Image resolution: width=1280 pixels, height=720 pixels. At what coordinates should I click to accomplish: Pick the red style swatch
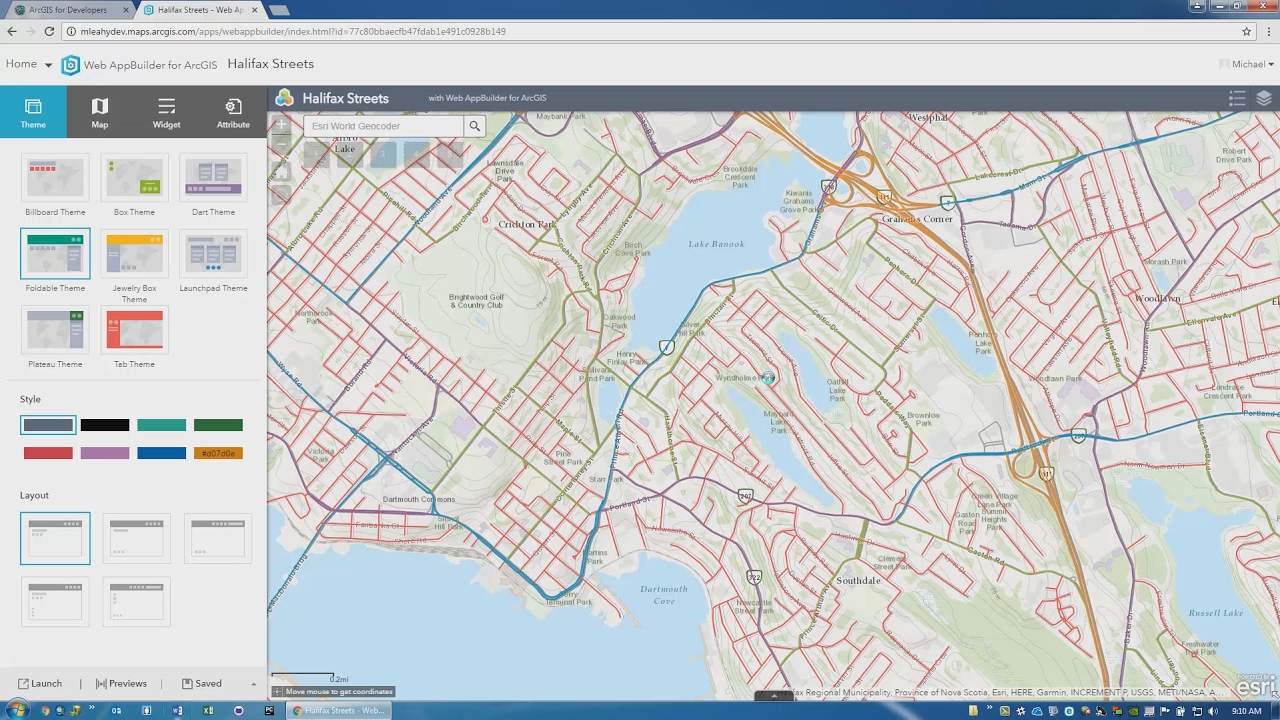[48, 453]
